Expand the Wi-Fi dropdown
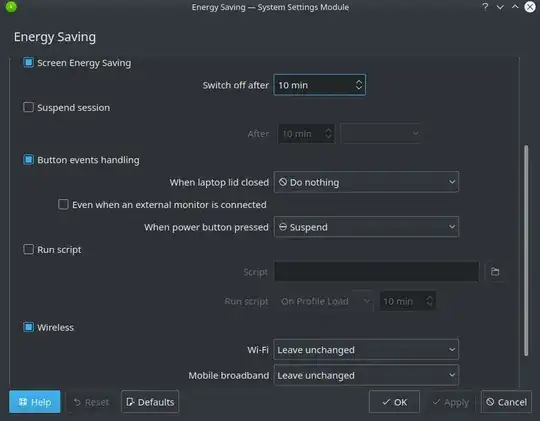The width and height of the screenshot is (540, 421). (x=366, y=349)
